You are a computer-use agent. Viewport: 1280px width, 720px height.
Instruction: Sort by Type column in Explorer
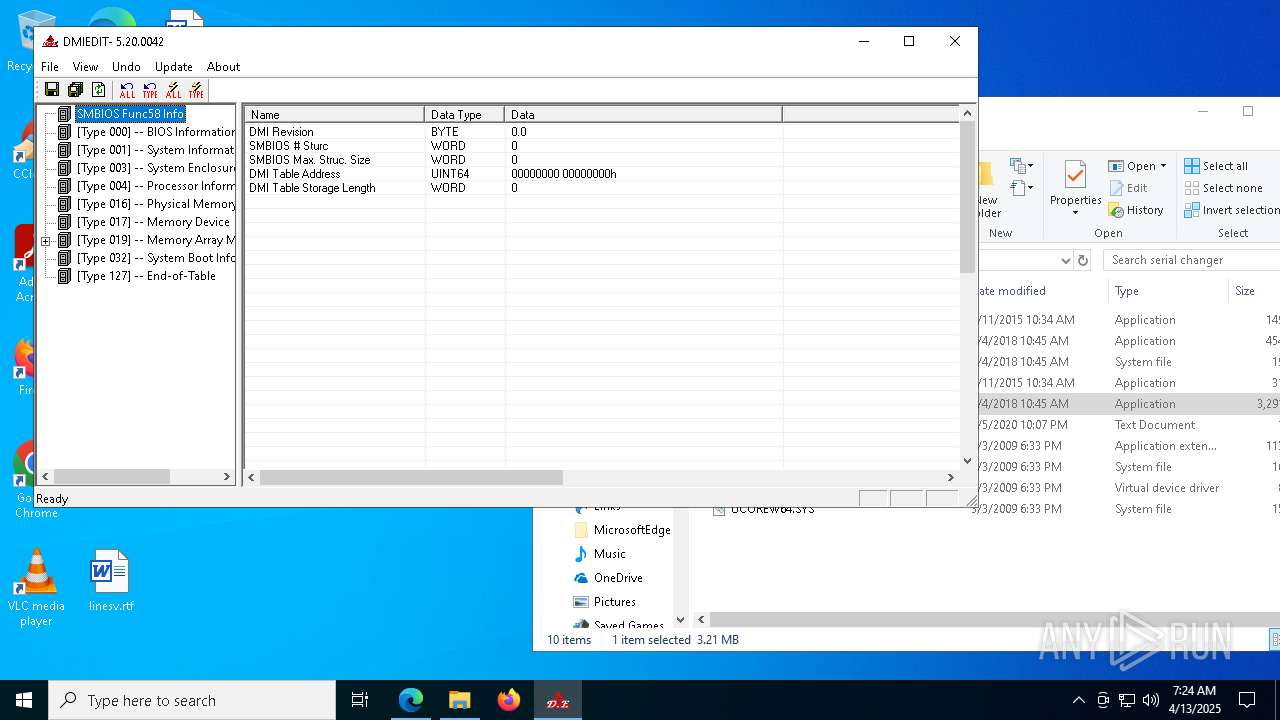[x=1166, y=291]
